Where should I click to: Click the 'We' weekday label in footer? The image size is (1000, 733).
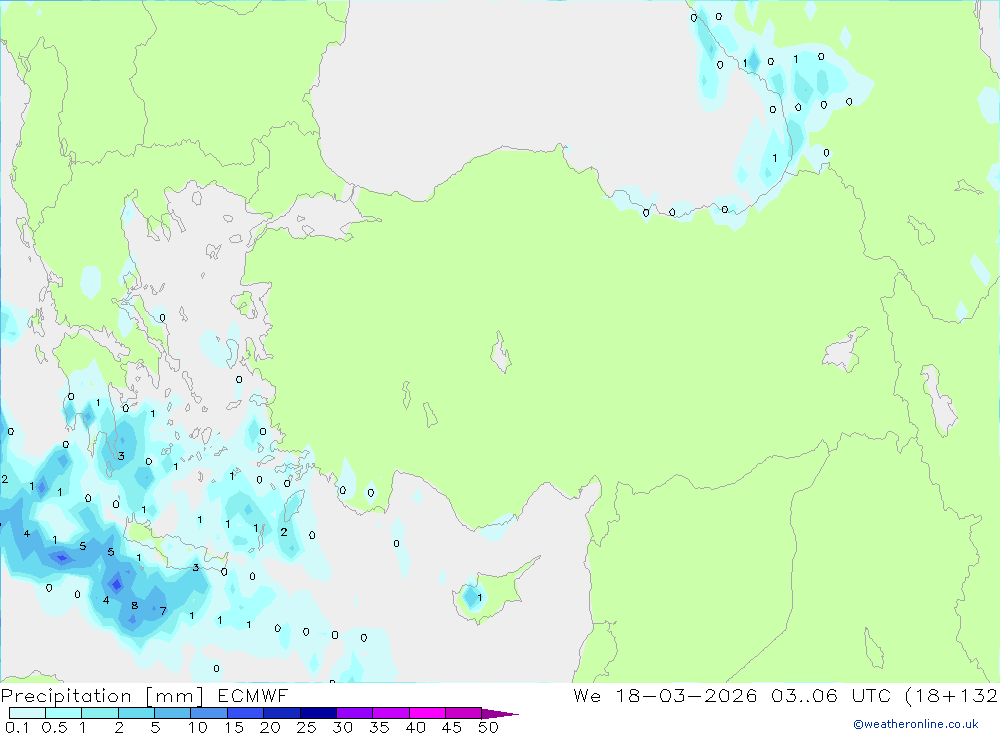[587, 695]
